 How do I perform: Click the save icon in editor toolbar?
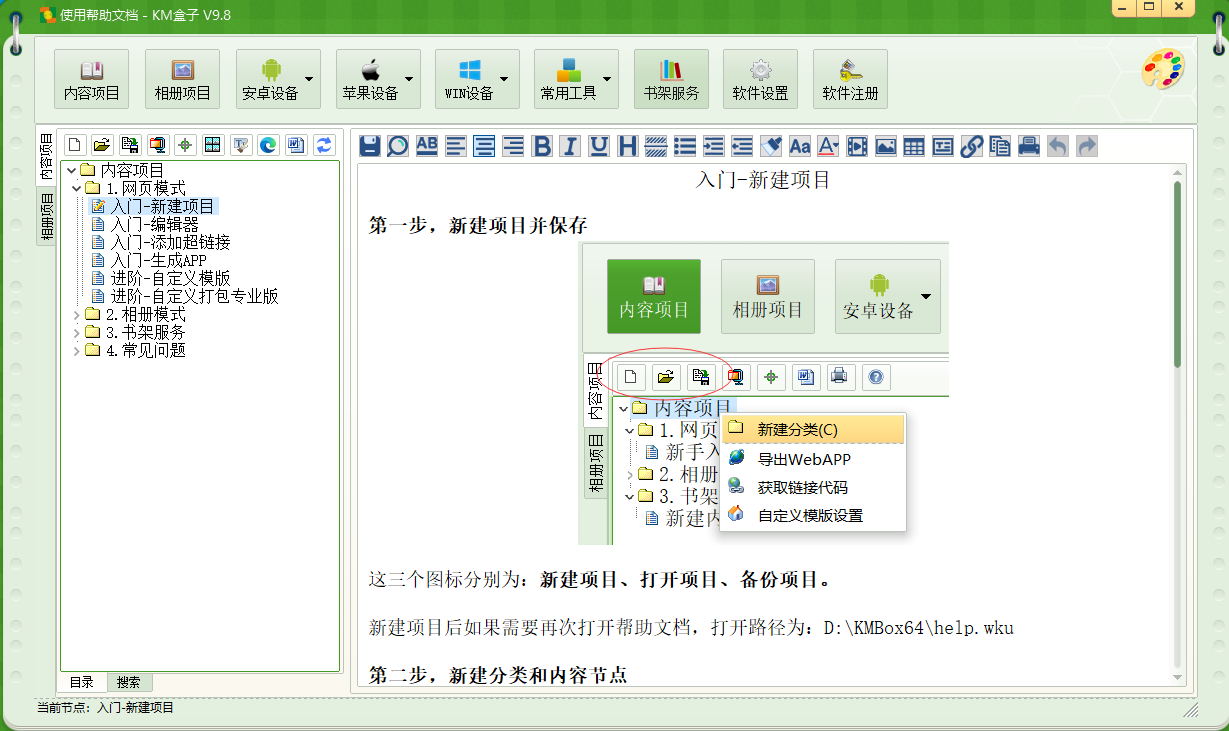[x=370, y=146]
